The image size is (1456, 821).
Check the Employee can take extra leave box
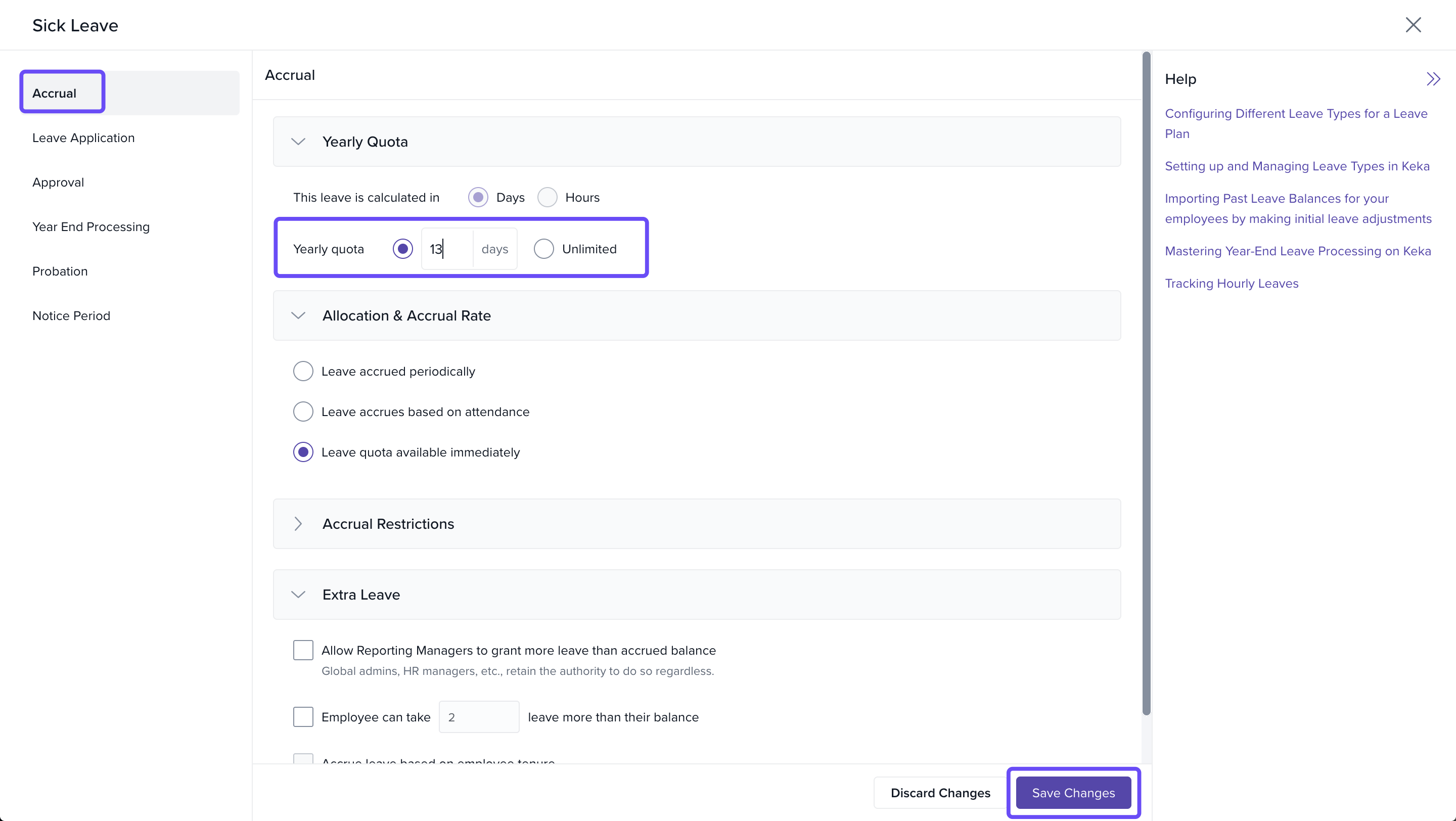303,717
